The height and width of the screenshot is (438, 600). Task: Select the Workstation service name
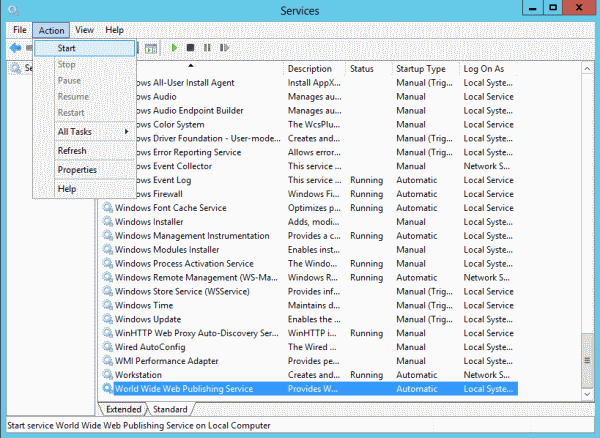(x=138, y=375)
